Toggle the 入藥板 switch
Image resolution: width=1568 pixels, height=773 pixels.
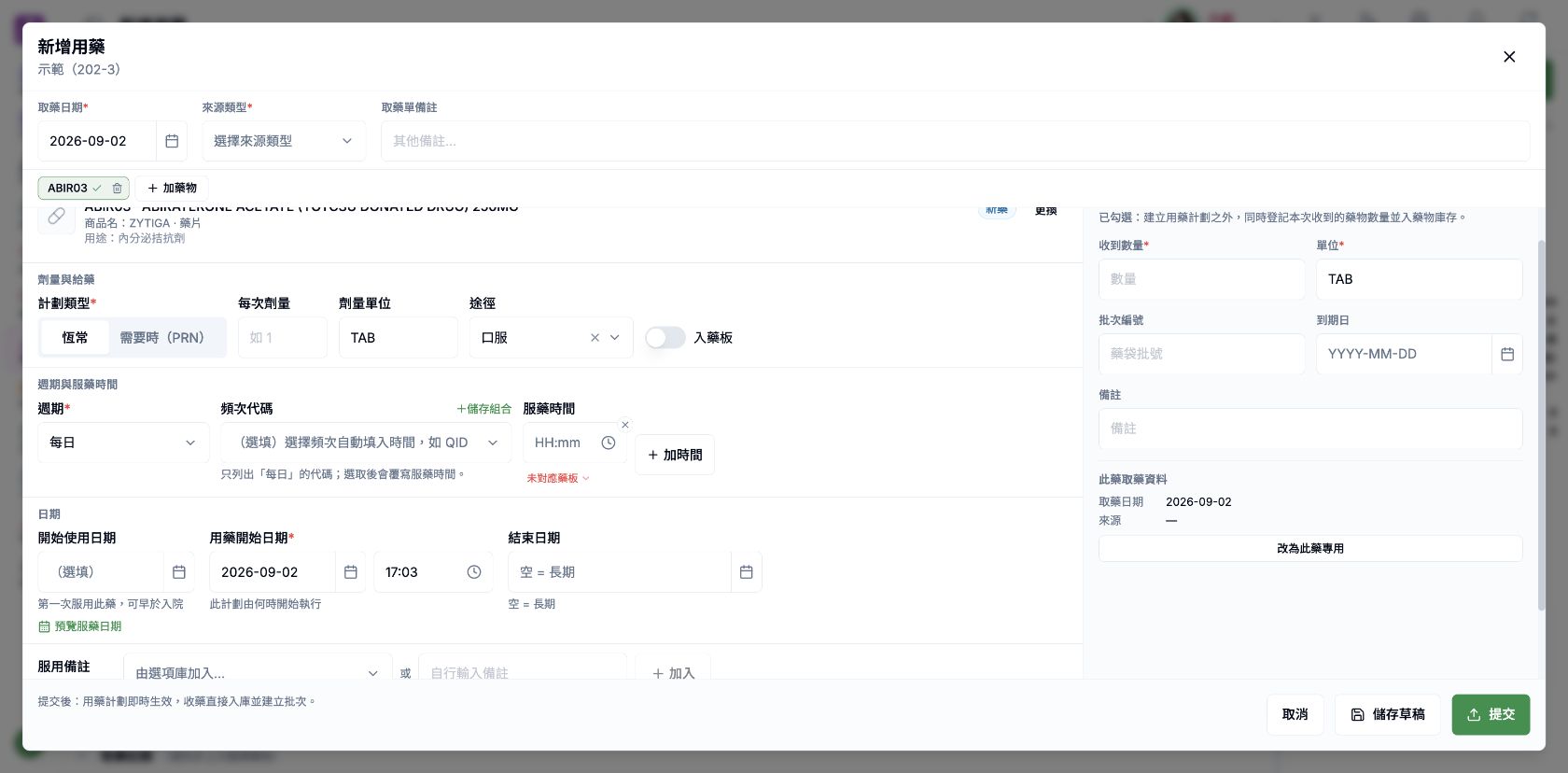pyautogui.click(x=665, y=337)
